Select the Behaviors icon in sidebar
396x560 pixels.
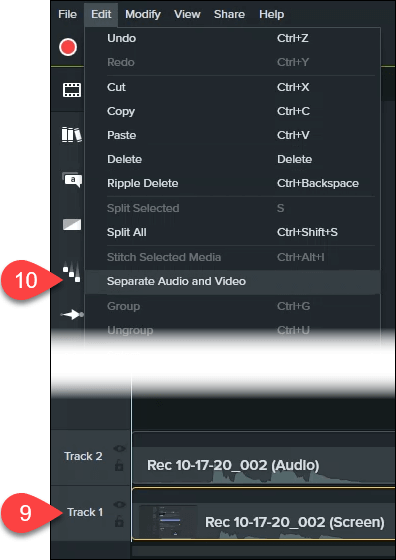pos(71,271)
